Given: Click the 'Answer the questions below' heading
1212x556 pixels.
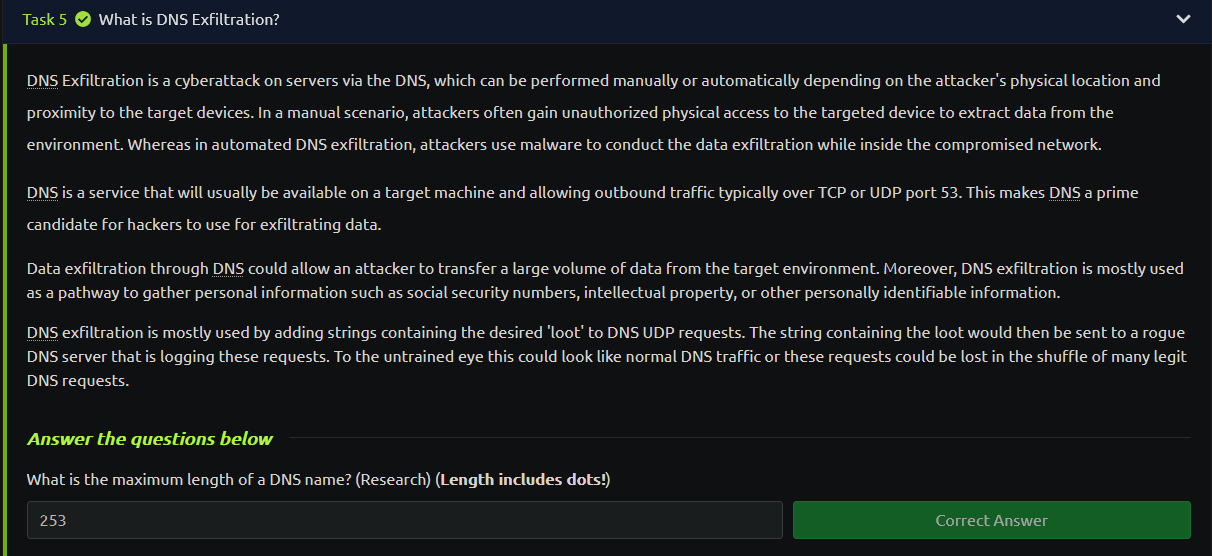Looking at the screenshot, I should [150, 438].
